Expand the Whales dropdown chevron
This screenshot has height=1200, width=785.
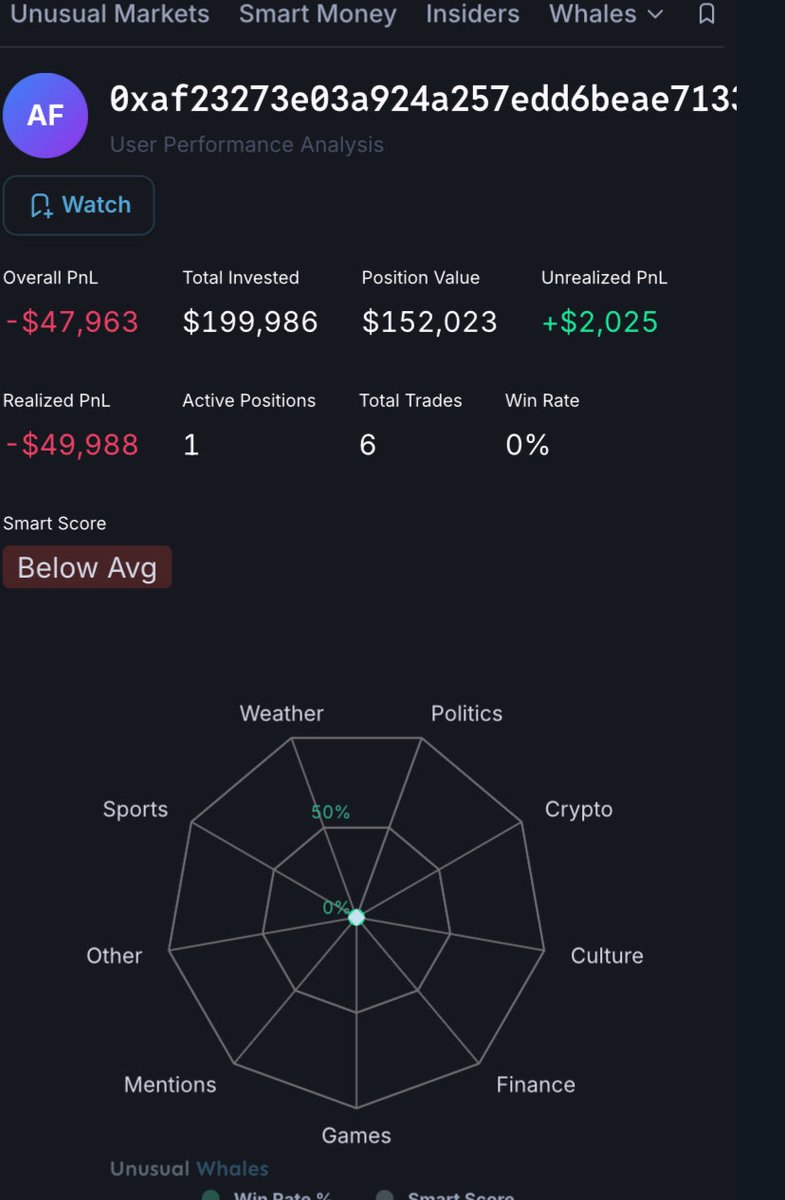(x=655, y=14)
